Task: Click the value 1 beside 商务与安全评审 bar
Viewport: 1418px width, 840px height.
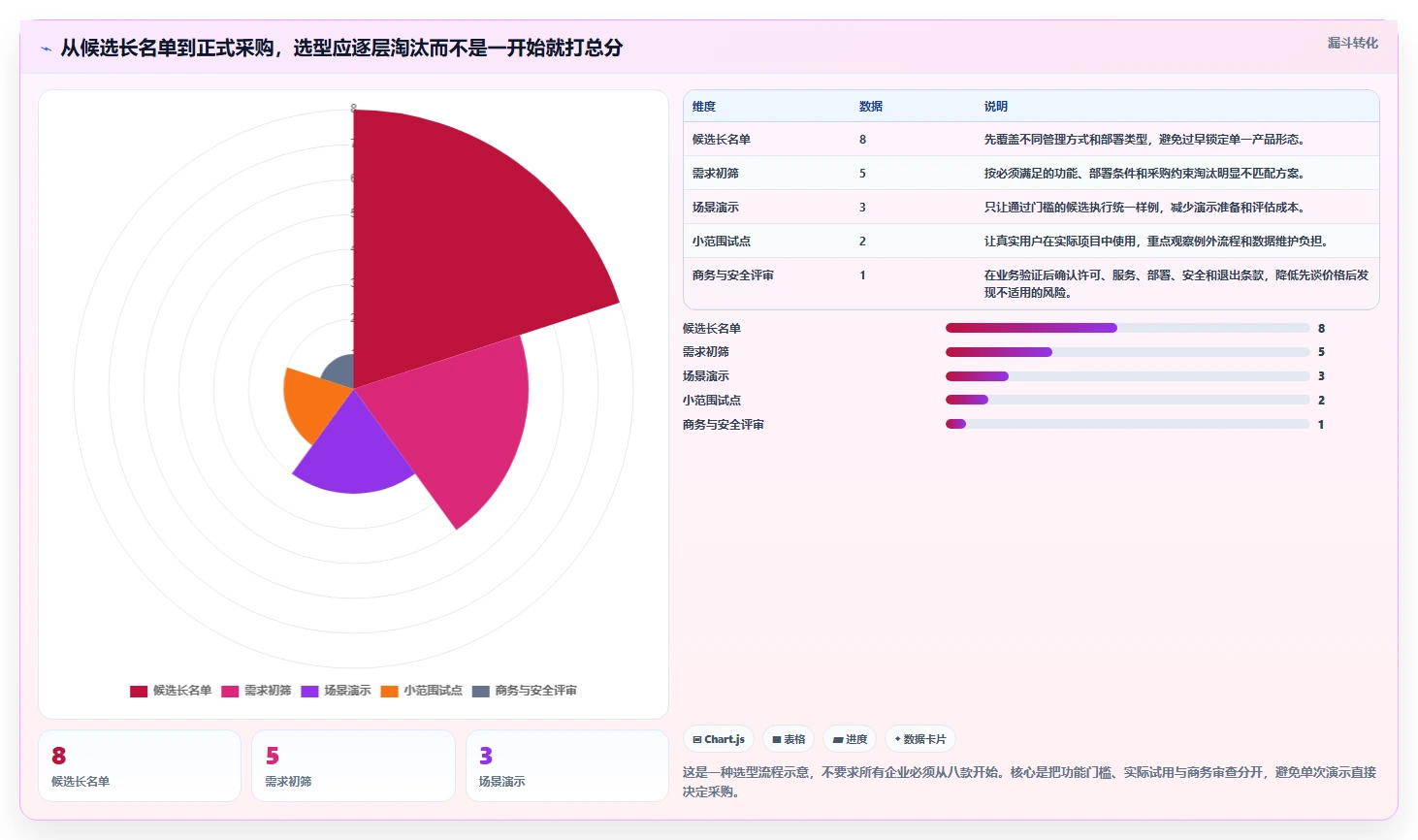Action: point(1321,425)
